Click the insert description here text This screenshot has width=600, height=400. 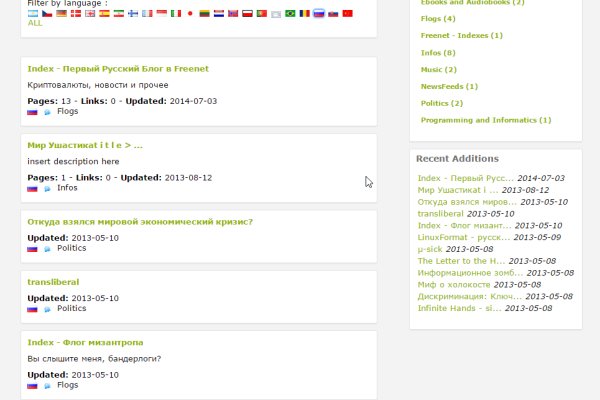click(73, 162)
